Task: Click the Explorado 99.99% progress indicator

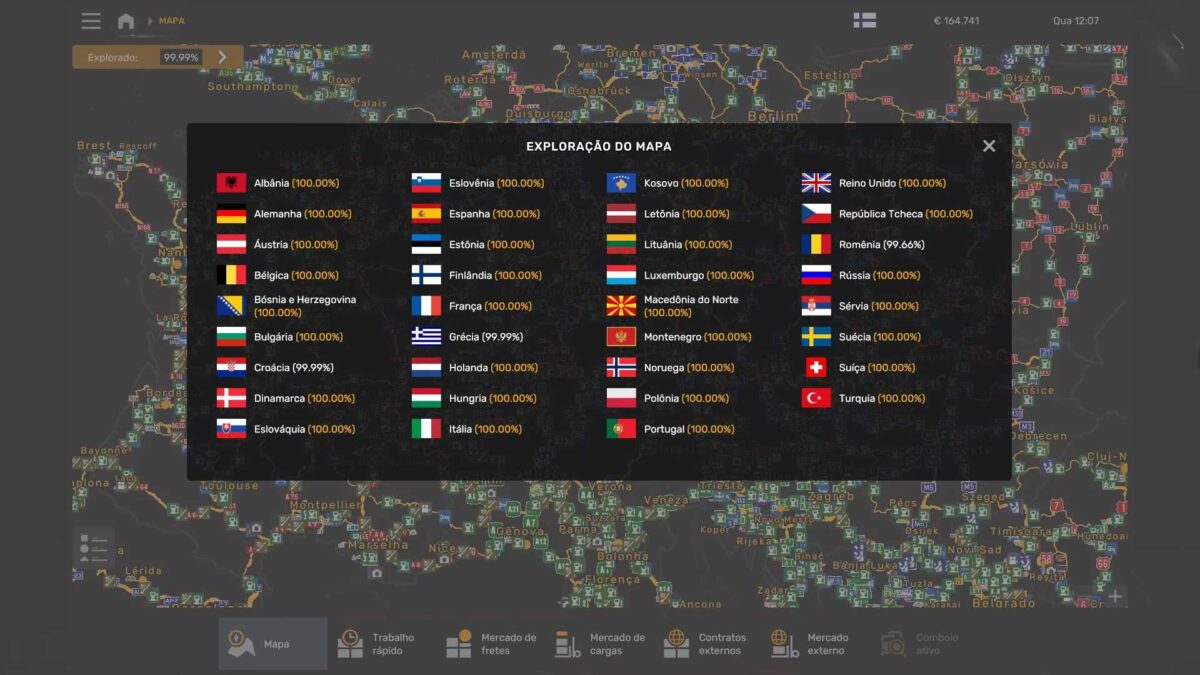Action: click(x=180, y=57)
